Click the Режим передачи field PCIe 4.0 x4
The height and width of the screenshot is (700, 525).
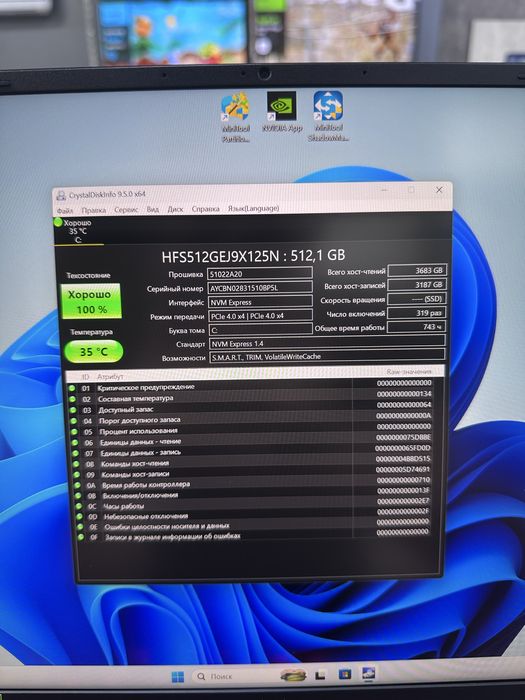(x=261, y=316)
